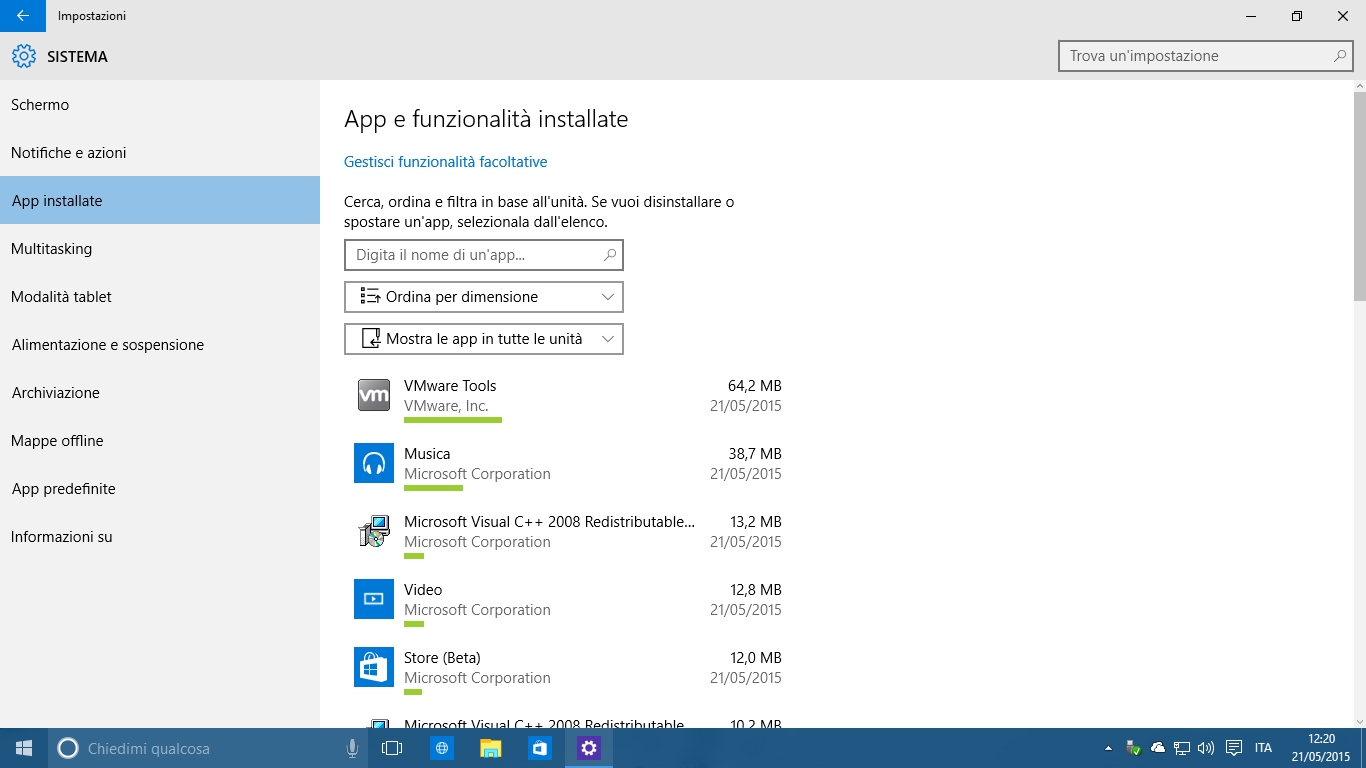
Task: Click the Impostazioni window title
Action: click(92, 16)
